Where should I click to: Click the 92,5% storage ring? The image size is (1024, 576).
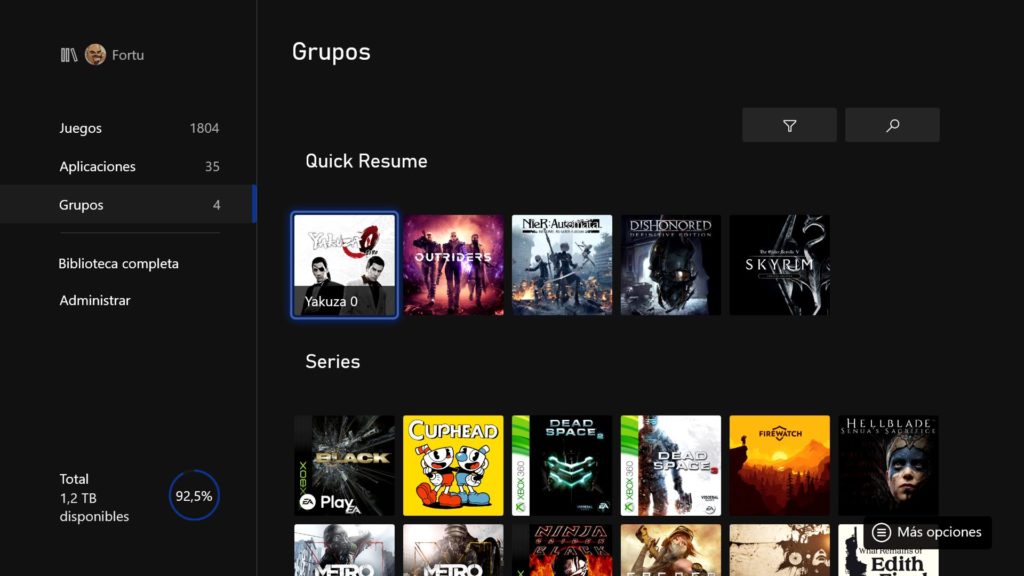point(194,496)
